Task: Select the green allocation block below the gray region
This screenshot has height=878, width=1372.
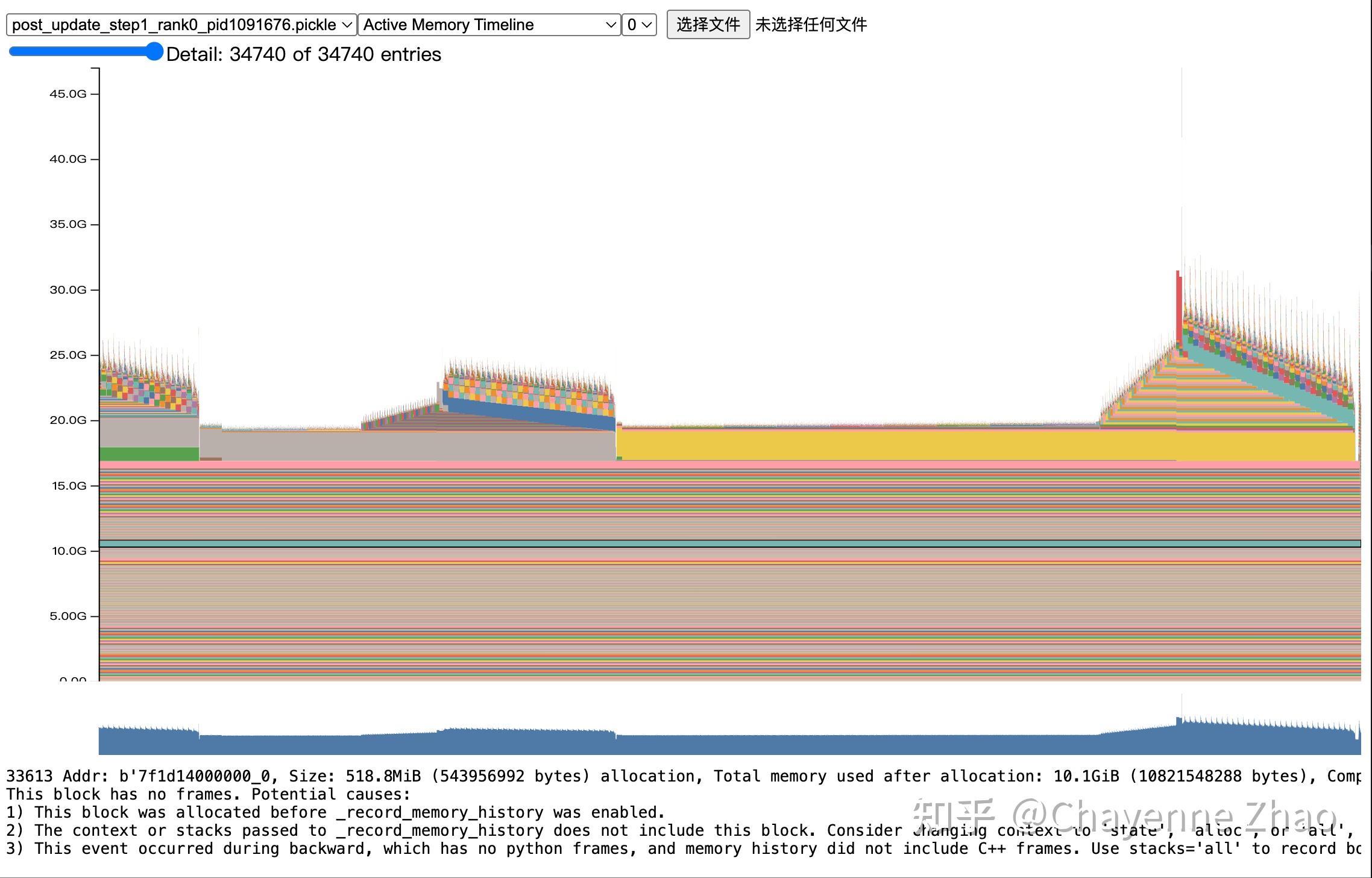Action: pos(145,453)
